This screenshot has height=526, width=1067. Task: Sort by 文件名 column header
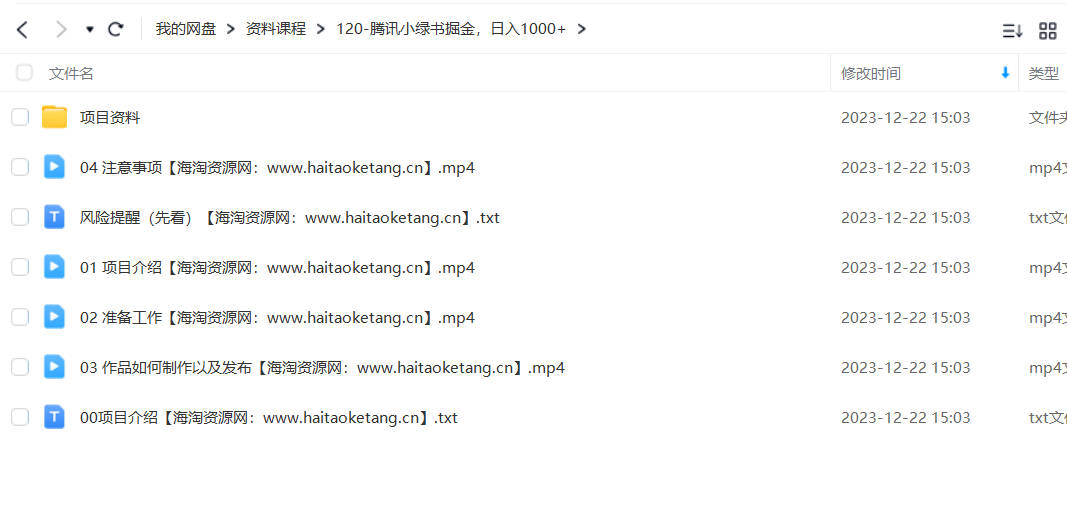coord(71,73)
